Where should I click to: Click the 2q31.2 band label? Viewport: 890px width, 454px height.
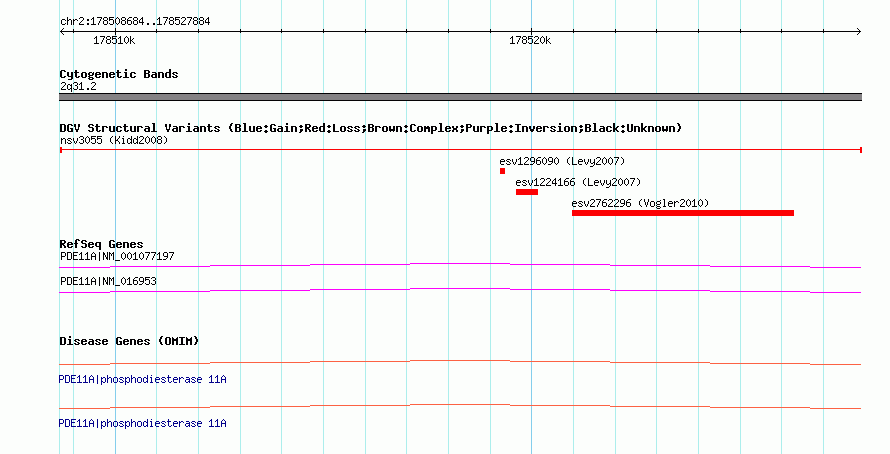point(78,86)
